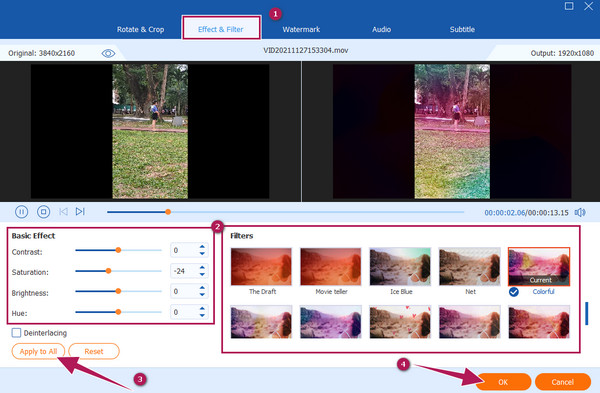Switch to Effect & Filter tab

(221, 29)
